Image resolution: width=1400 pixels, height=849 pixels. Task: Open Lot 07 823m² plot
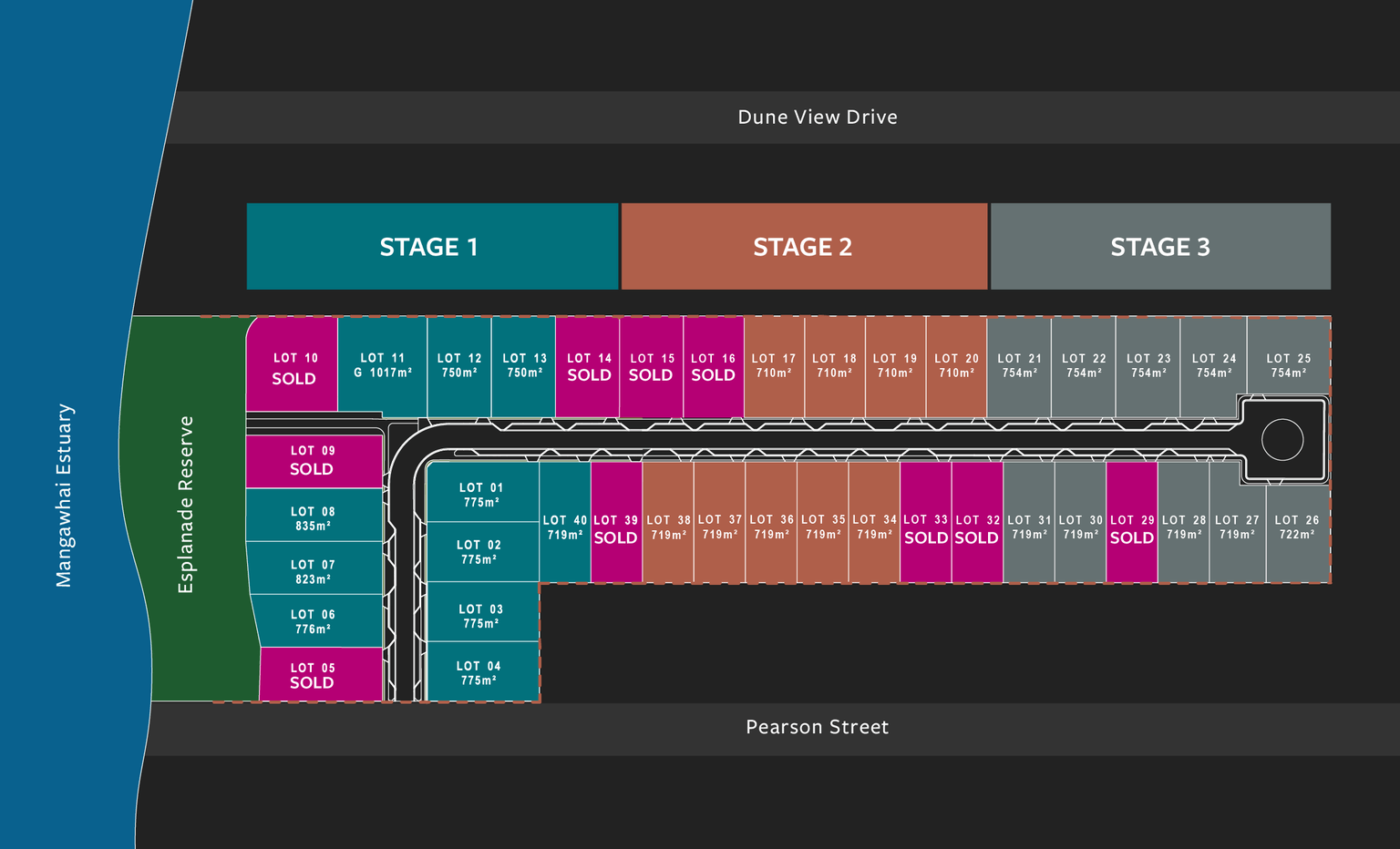(x=315, y=568)
